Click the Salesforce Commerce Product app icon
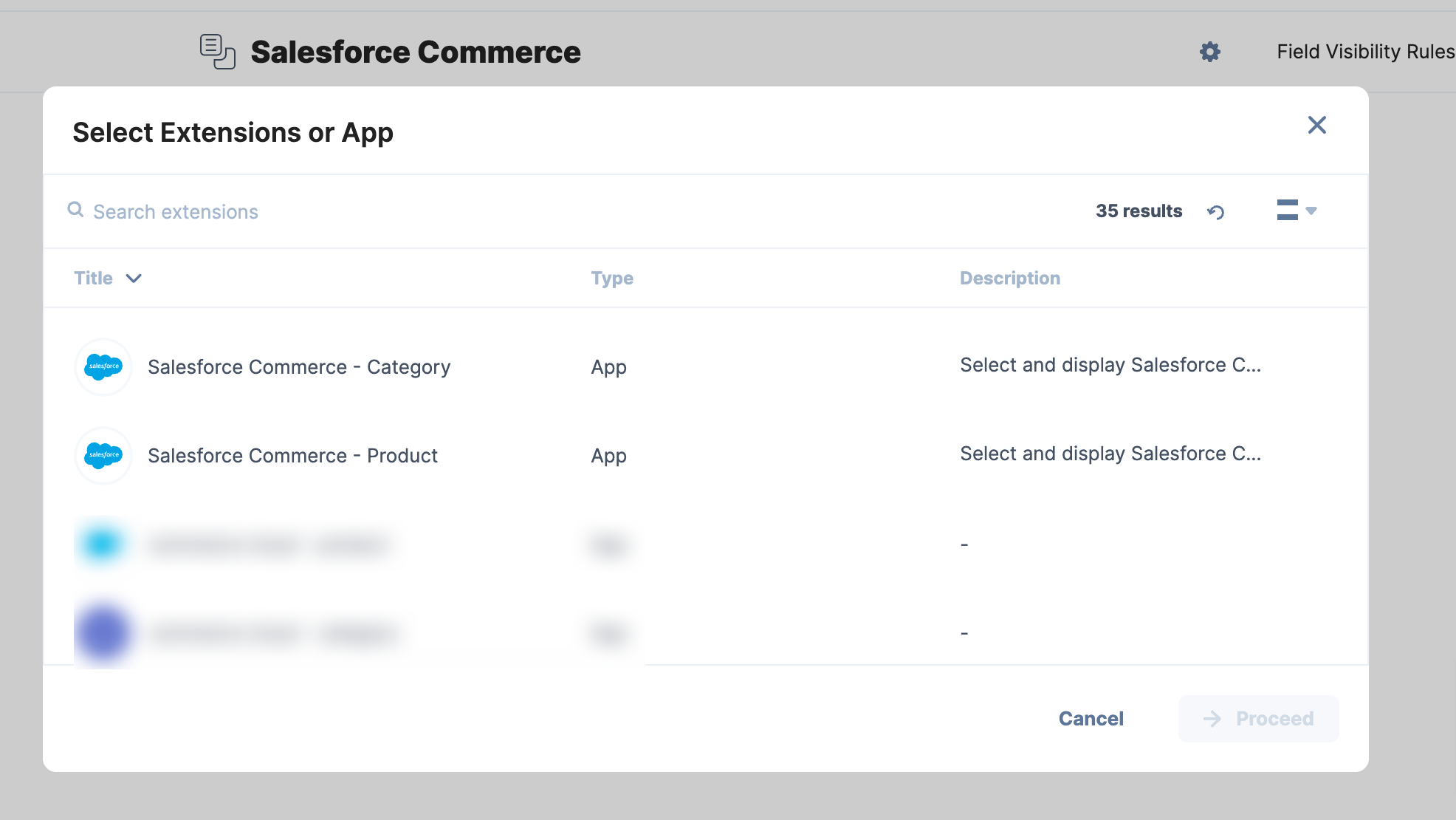This screenshot has height=820, width=1456. [x=104, y=455]
